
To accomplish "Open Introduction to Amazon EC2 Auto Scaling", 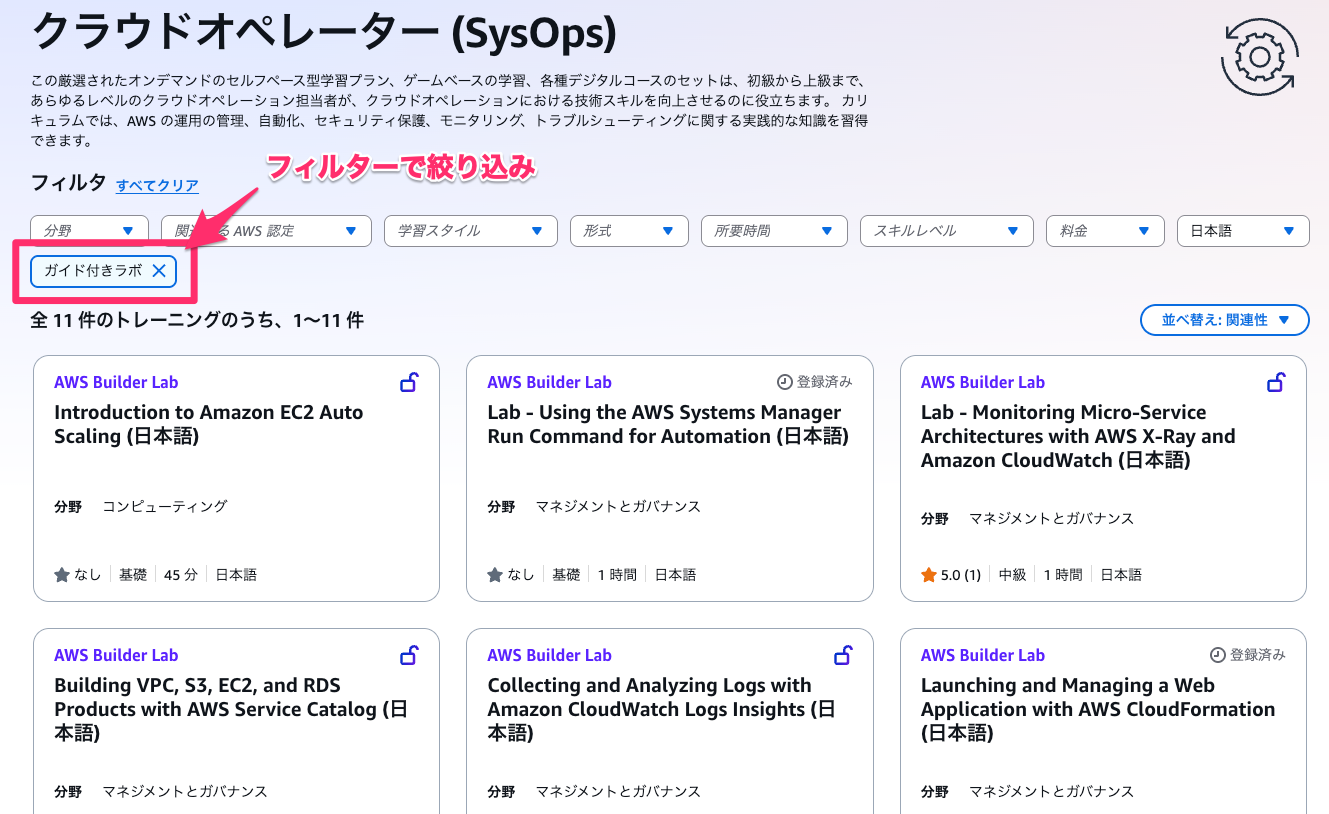I will [208, 424].
